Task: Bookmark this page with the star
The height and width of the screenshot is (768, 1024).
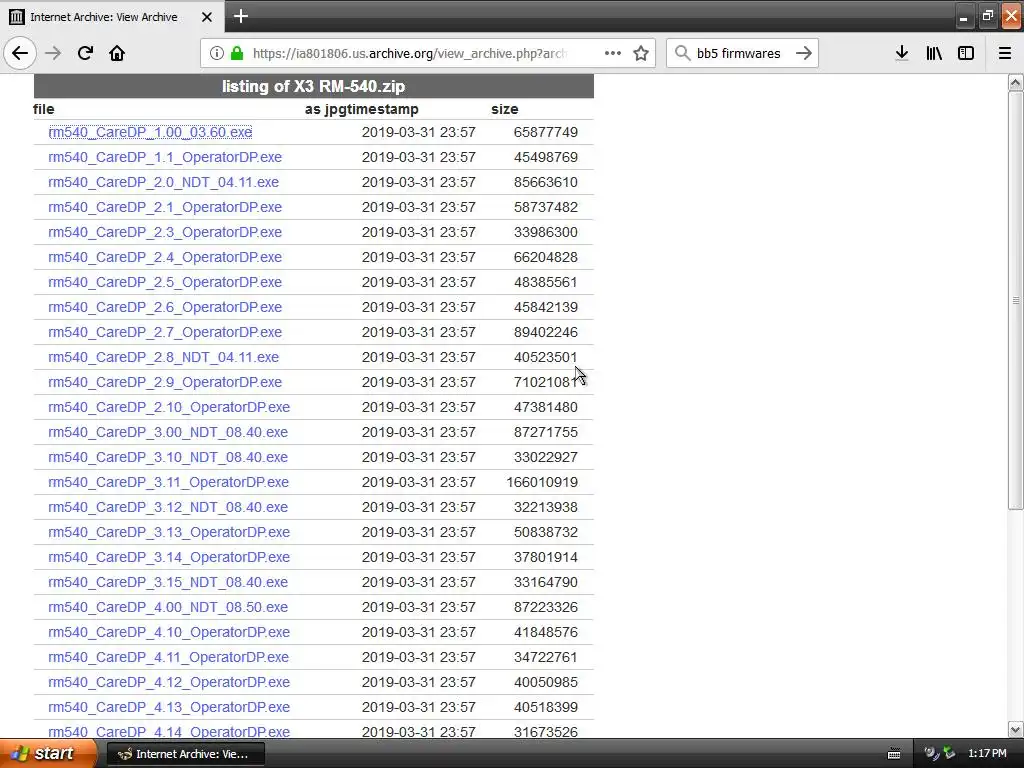Action: [x=641, y=53]
